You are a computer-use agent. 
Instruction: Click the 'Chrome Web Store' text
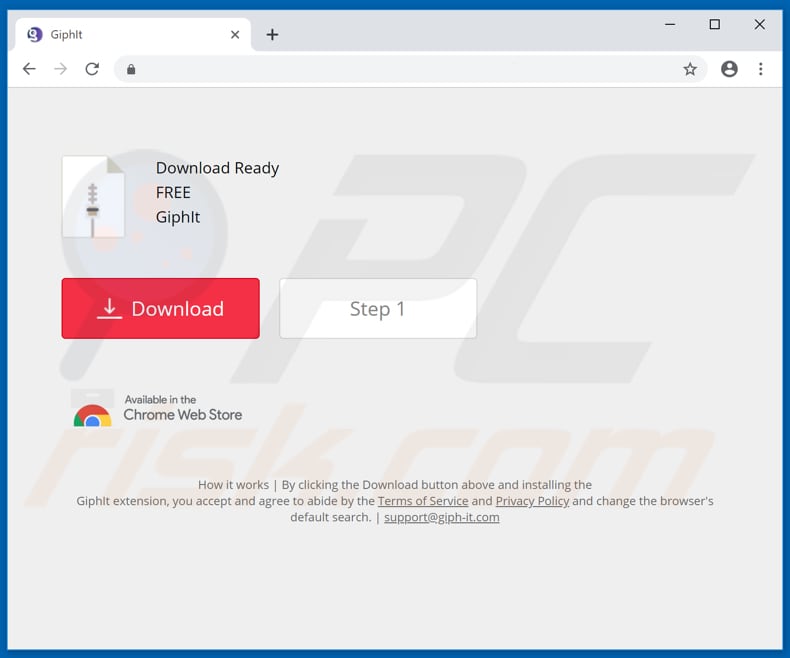pos(182,415)
